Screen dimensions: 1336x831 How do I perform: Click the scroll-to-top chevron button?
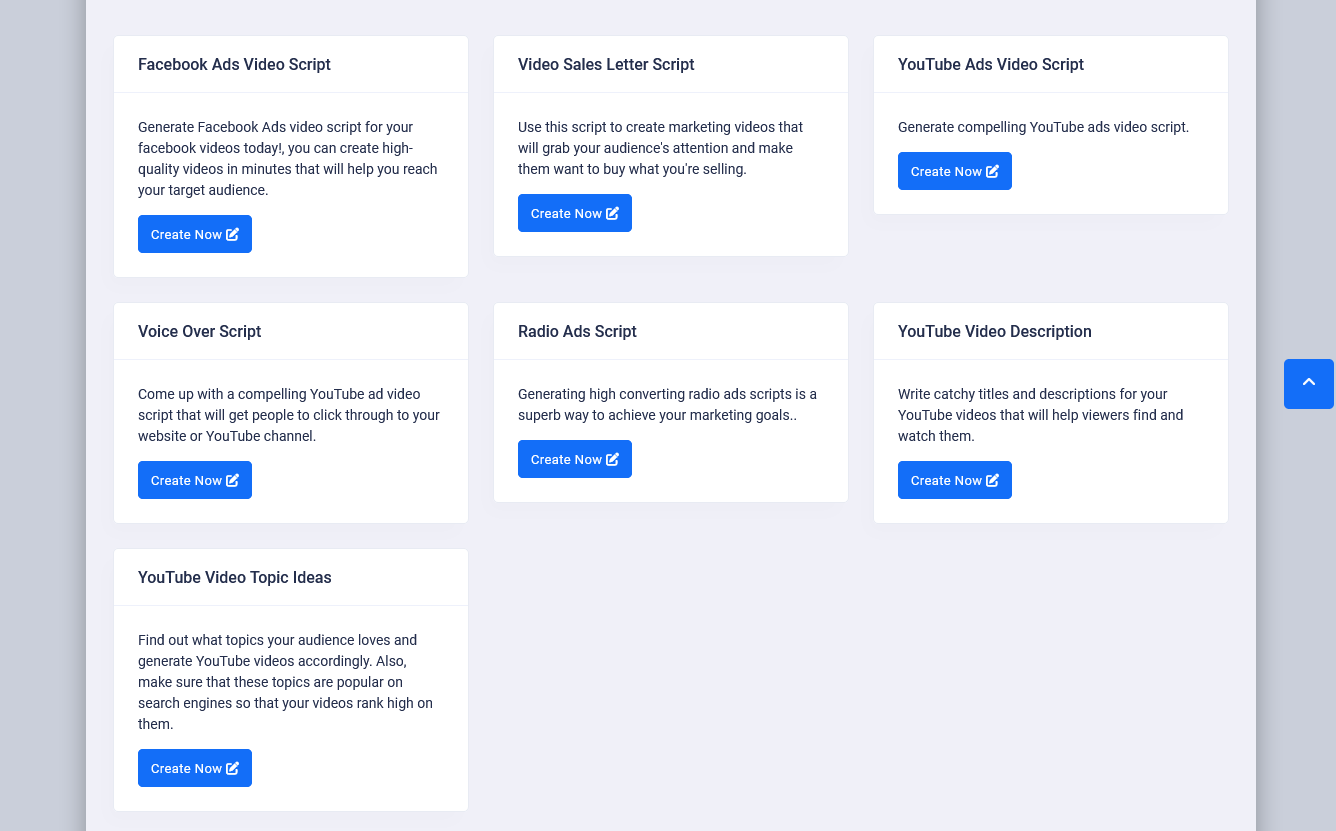(x=1308, y=383)
